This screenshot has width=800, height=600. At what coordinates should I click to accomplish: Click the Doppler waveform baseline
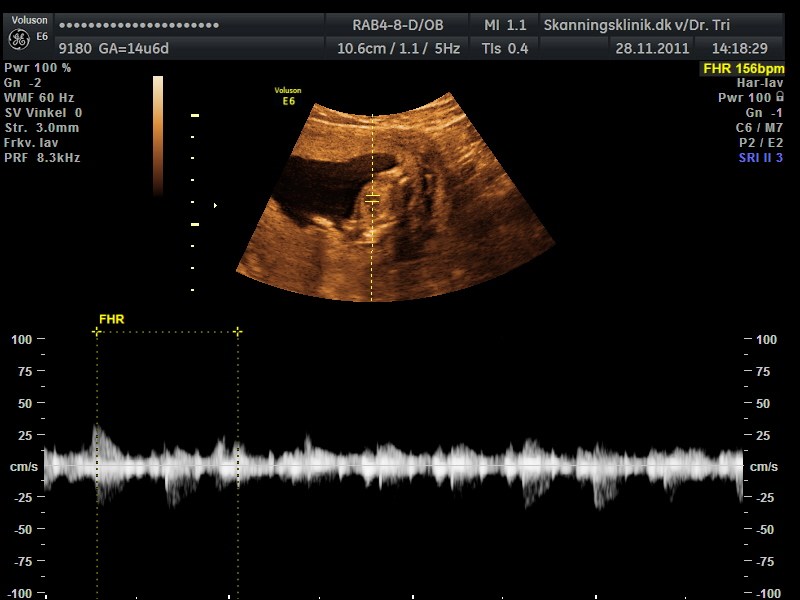pos(400,467)
